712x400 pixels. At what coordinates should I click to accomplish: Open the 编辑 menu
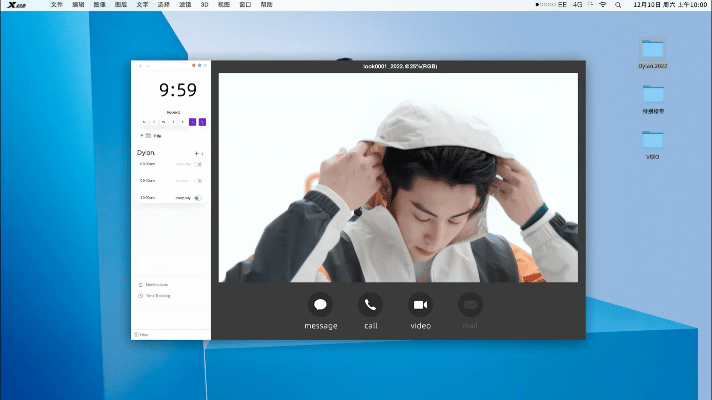(78, 5)
